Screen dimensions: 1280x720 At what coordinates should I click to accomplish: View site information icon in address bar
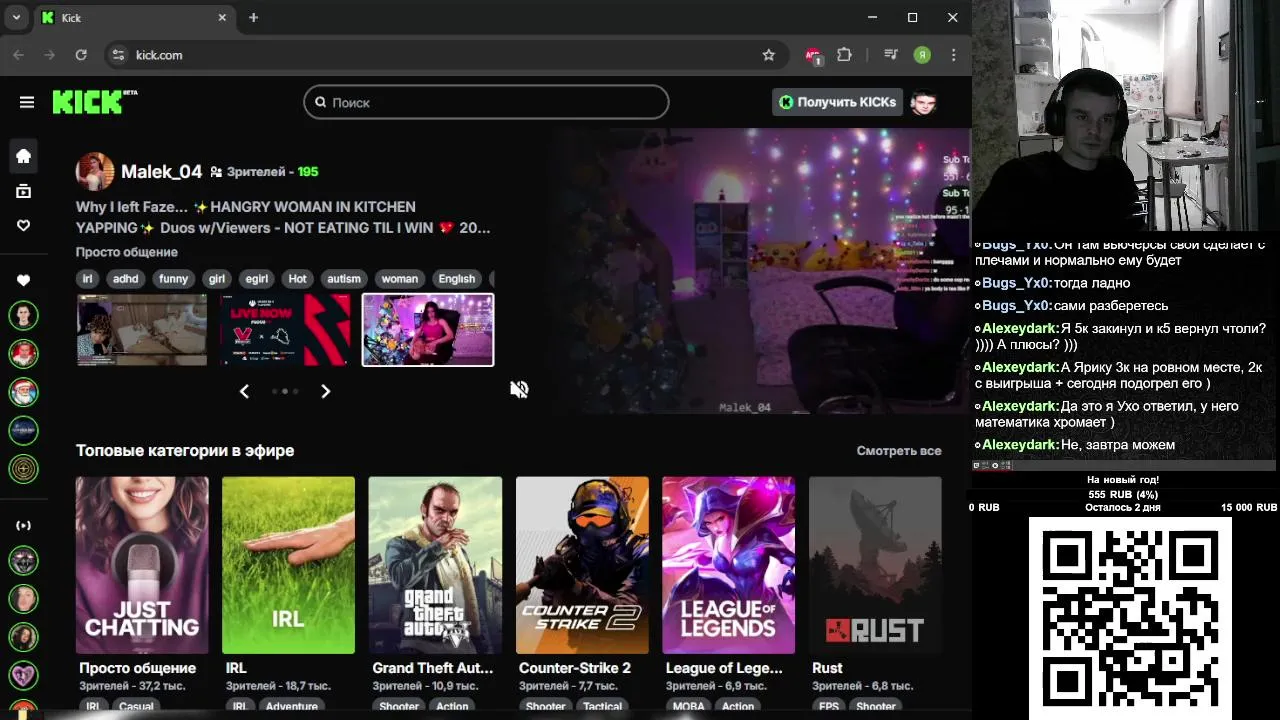(x=118, y=55)
